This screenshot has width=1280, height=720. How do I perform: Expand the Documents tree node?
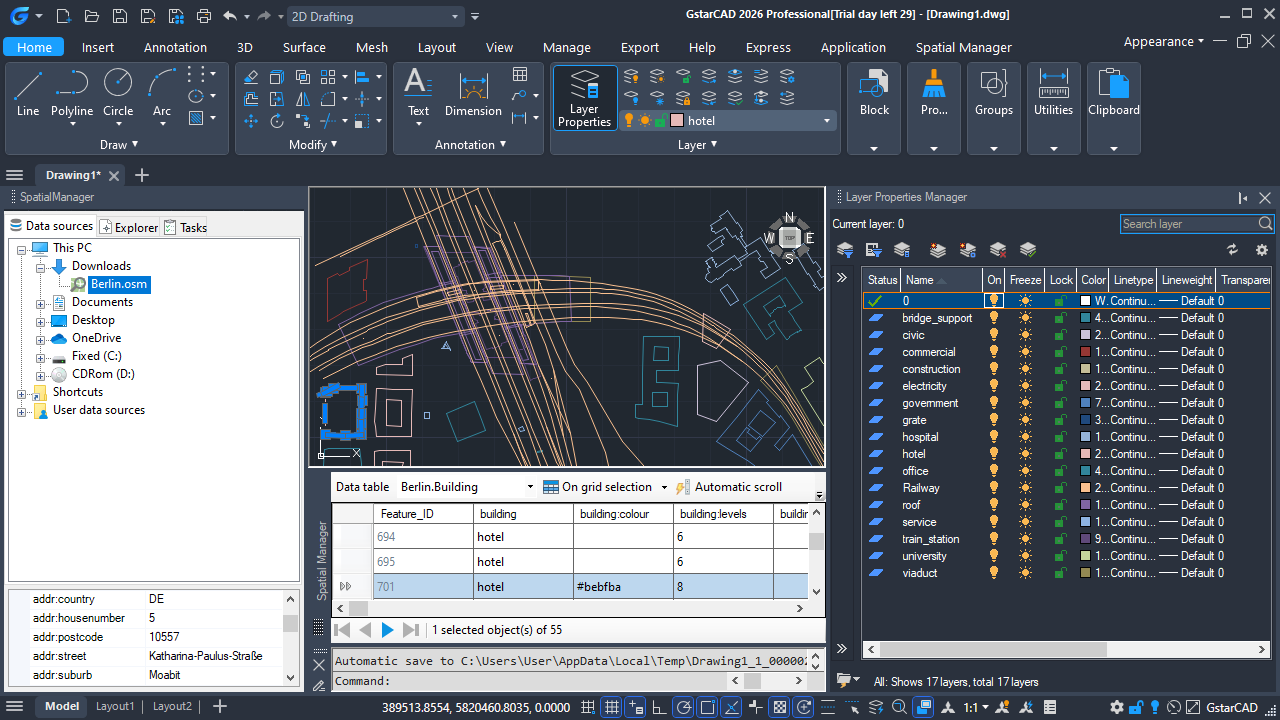pos(41,302)
